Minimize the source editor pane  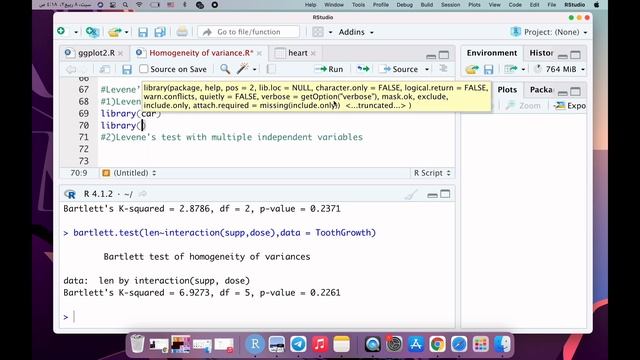pyautogui.click(x=431, y=56)
